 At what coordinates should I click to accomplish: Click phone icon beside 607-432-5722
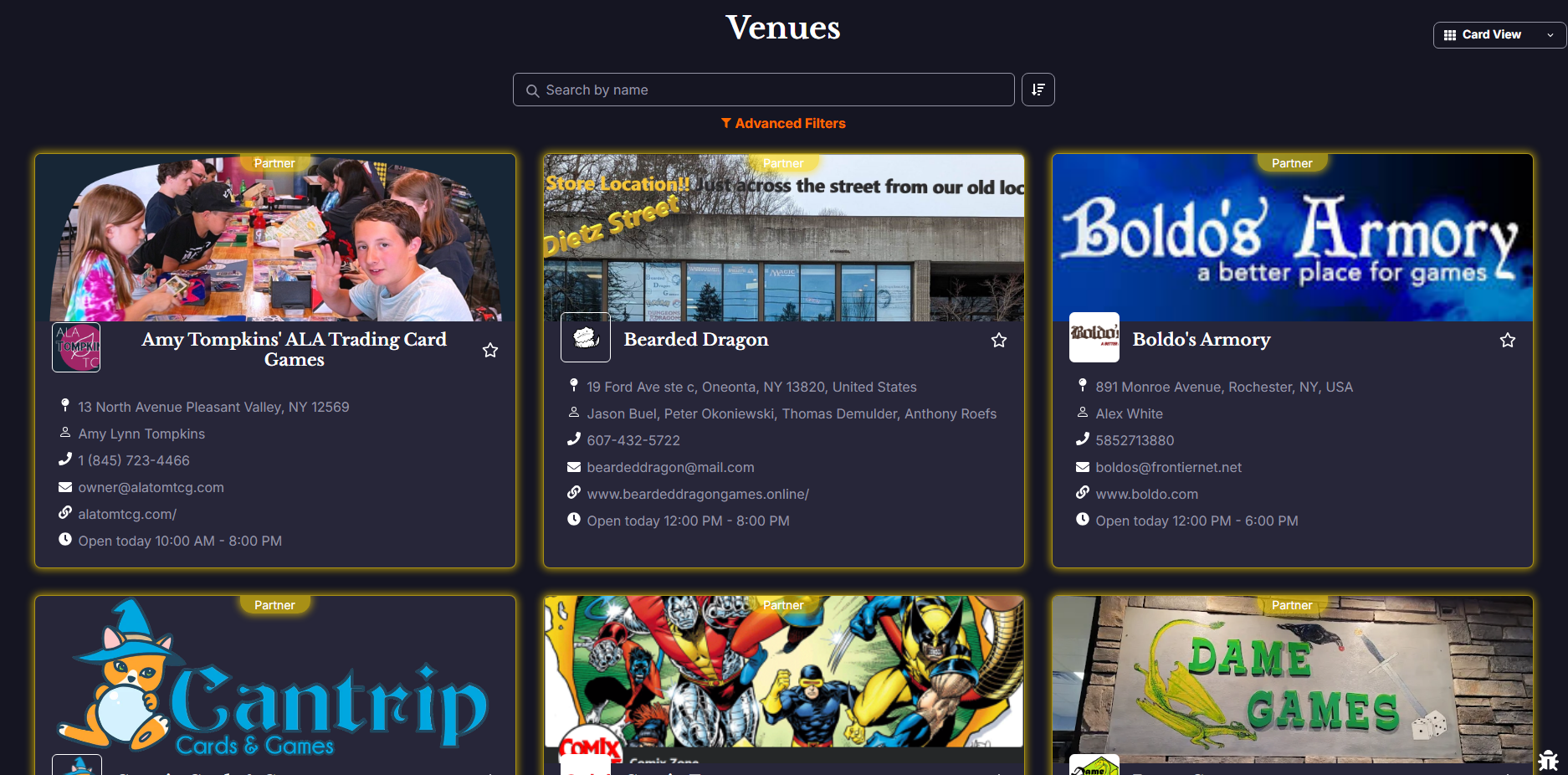pyautogui.click(x=574, y=439)
